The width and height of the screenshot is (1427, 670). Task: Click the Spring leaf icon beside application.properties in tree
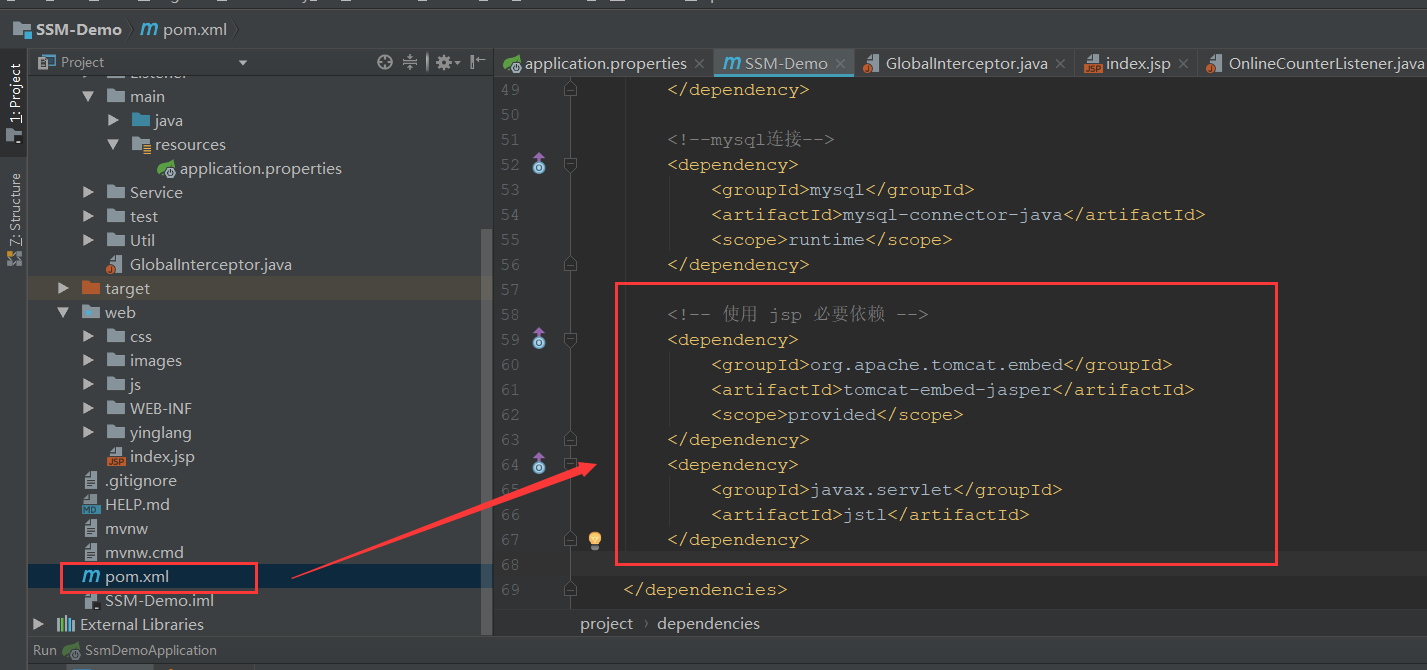click(167, 168)
